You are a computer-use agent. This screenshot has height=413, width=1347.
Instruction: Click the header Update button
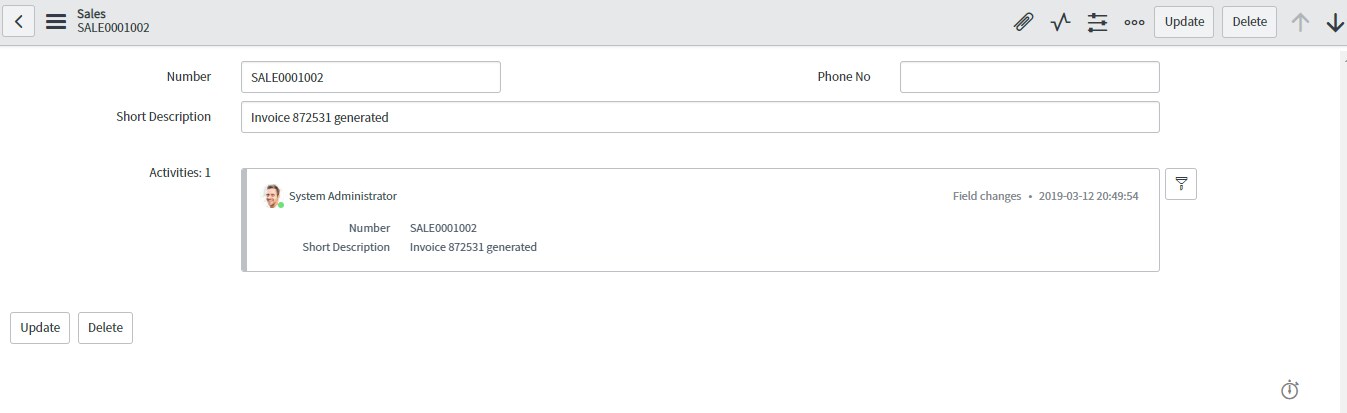click(x=1184, y=22)
